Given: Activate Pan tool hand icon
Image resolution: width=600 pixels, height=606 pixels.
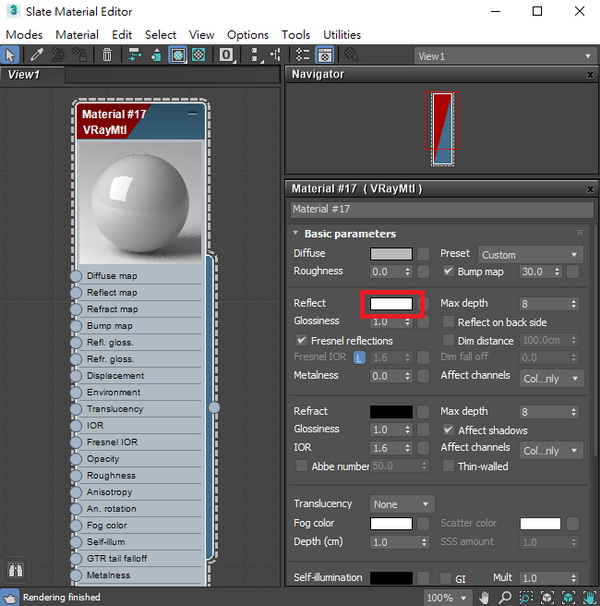Looking at the screenshot, I should click(x=484, y=597).
